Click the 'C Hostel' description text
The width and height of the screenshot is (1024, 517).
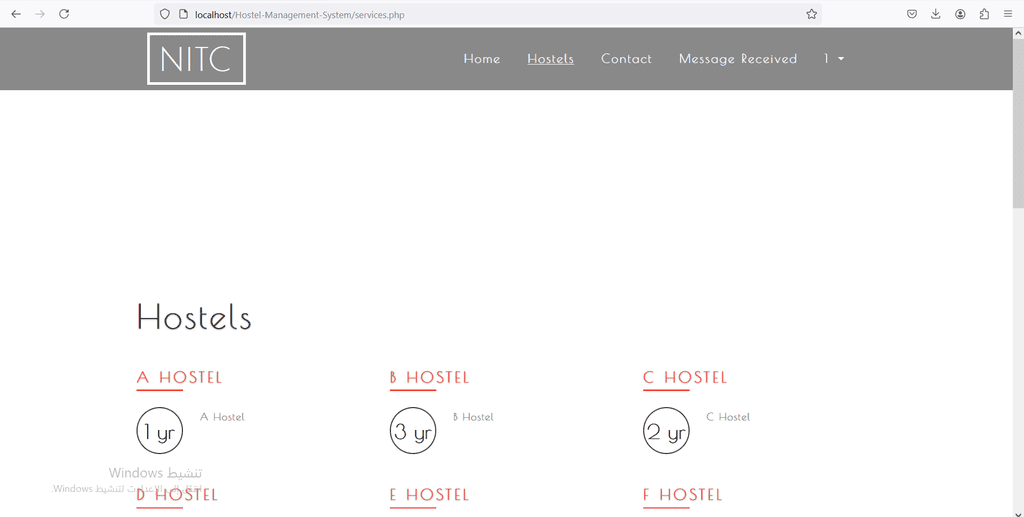point(728,417)
